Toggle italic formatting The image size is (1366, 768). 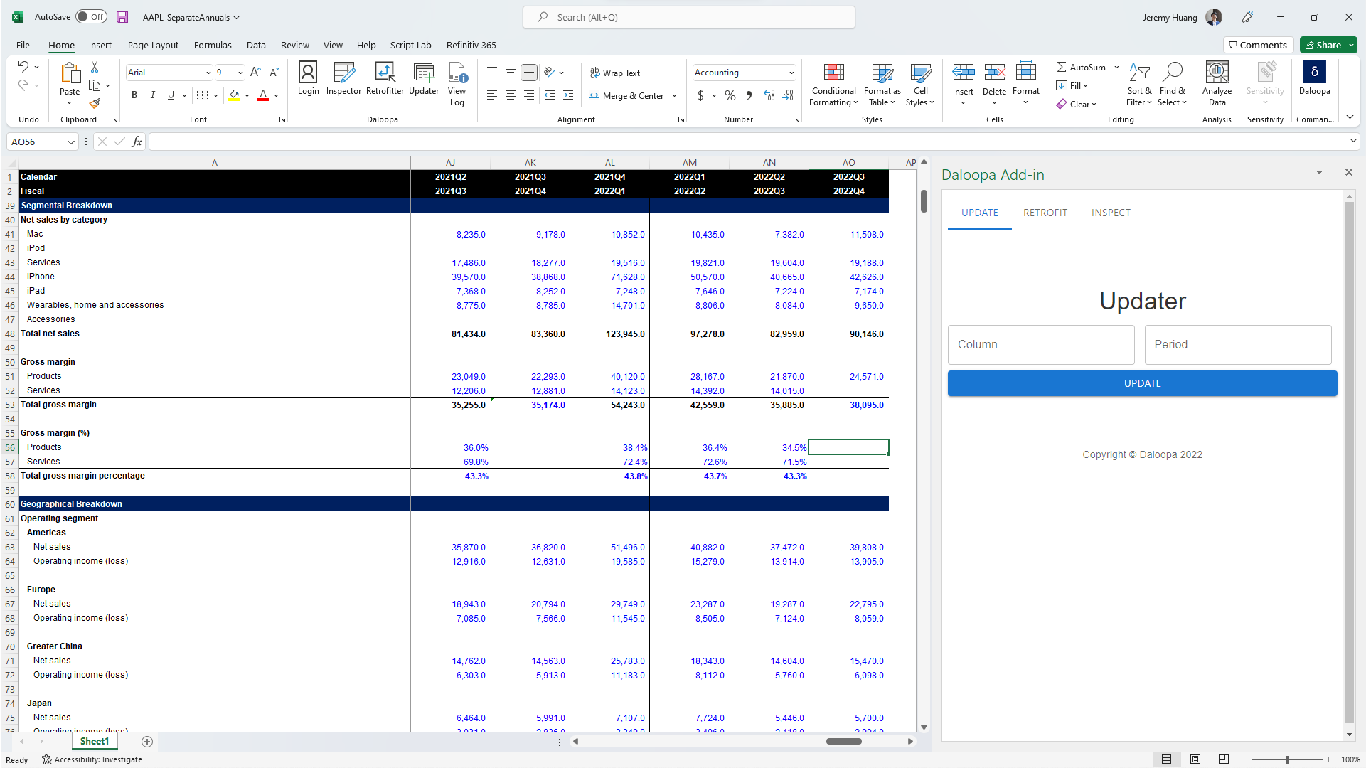pos(153,95)
